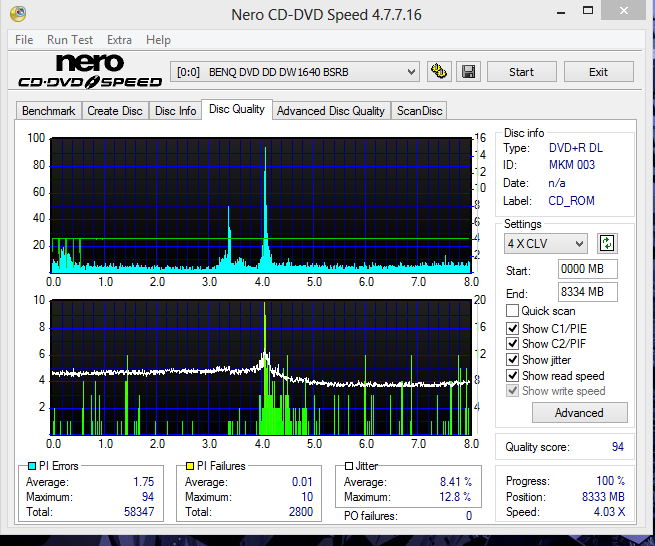
Task: Open the Run Test menu
Action: pyautogui.click(x=70, y=40)
